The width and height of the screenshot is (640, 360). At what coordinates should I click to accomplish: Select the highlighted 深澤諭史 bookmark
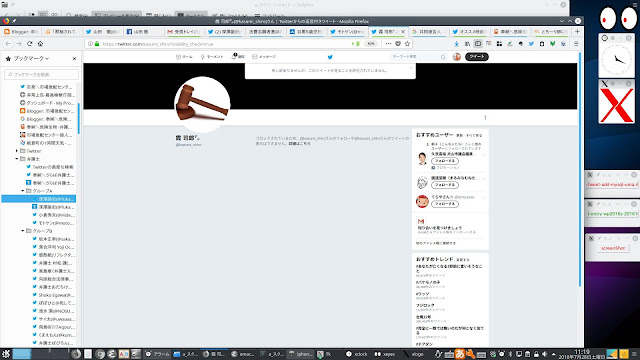pos(39,199)
